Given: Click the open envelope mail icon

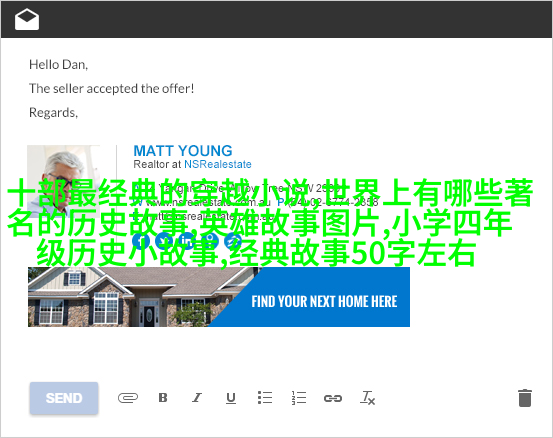Looking at the screenshot, I should click(x=27, y=19).
